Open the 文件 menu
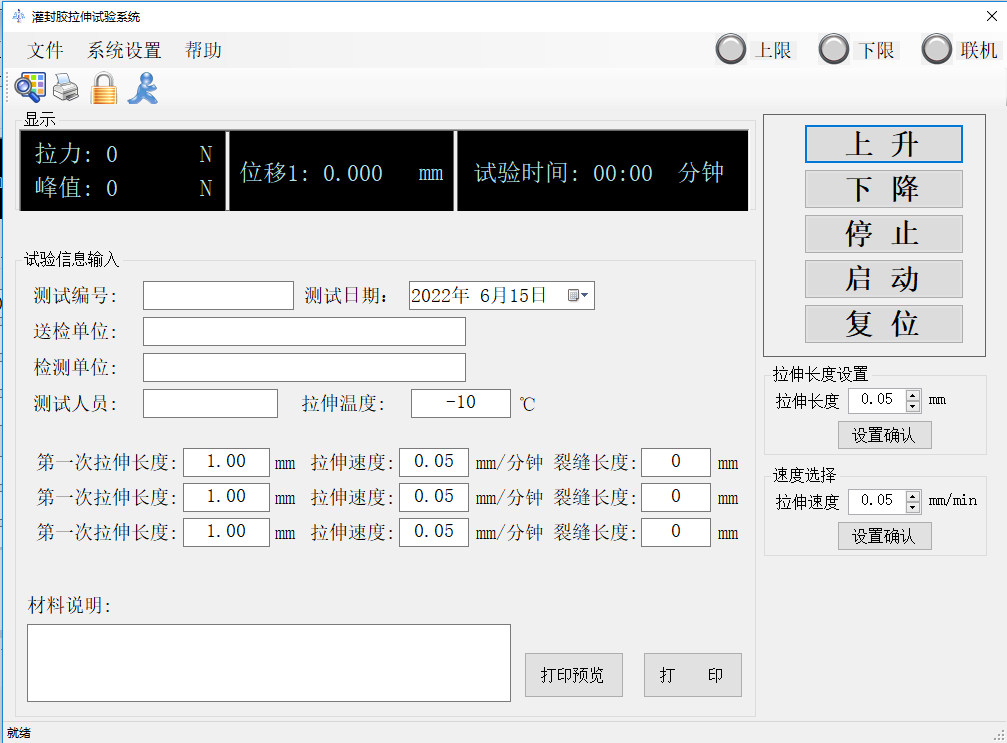Screen dimensions: 1007x743 tap(45, 50)
